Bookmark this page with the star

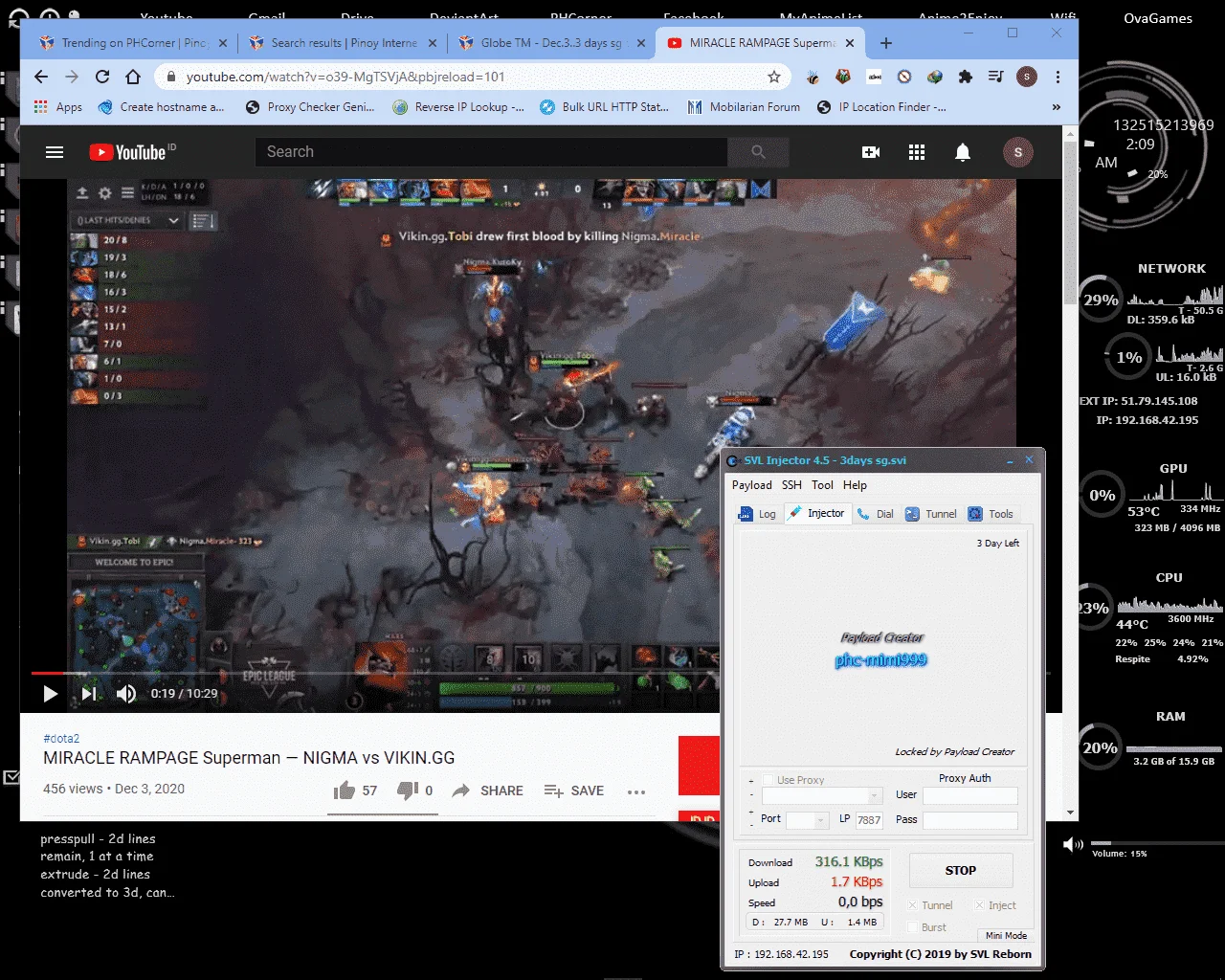coord(774,77)
